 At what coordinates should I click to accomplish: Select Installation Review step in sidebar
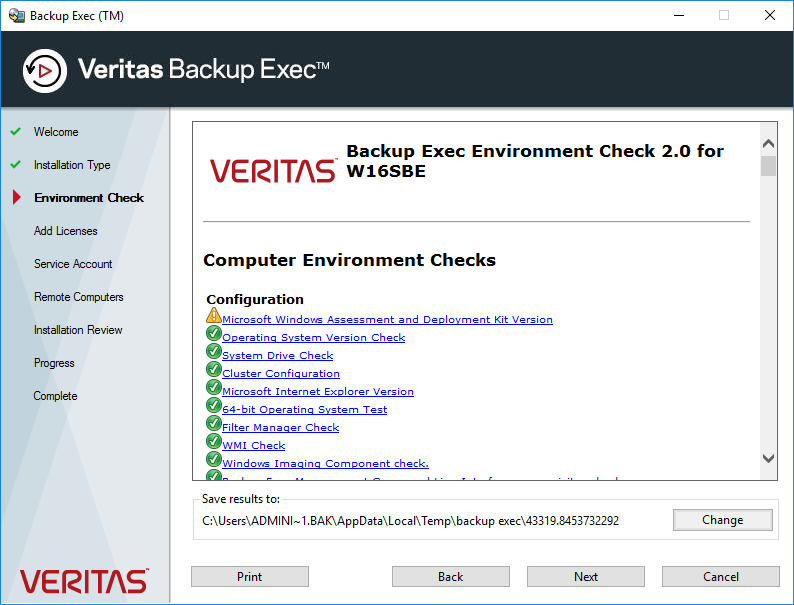(x=78, y=330)
